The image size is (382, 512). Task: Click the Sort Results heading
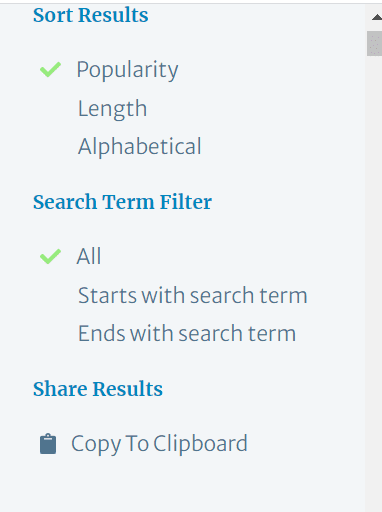click(x=91, y=15)
